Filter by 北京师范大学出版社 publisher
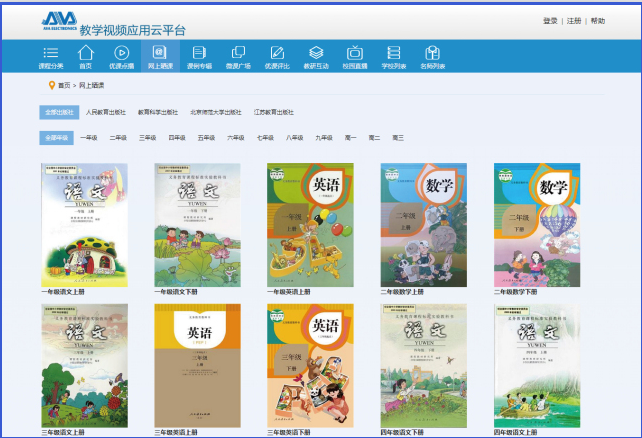This screenshot has width=642, height=438. [216, 112]
